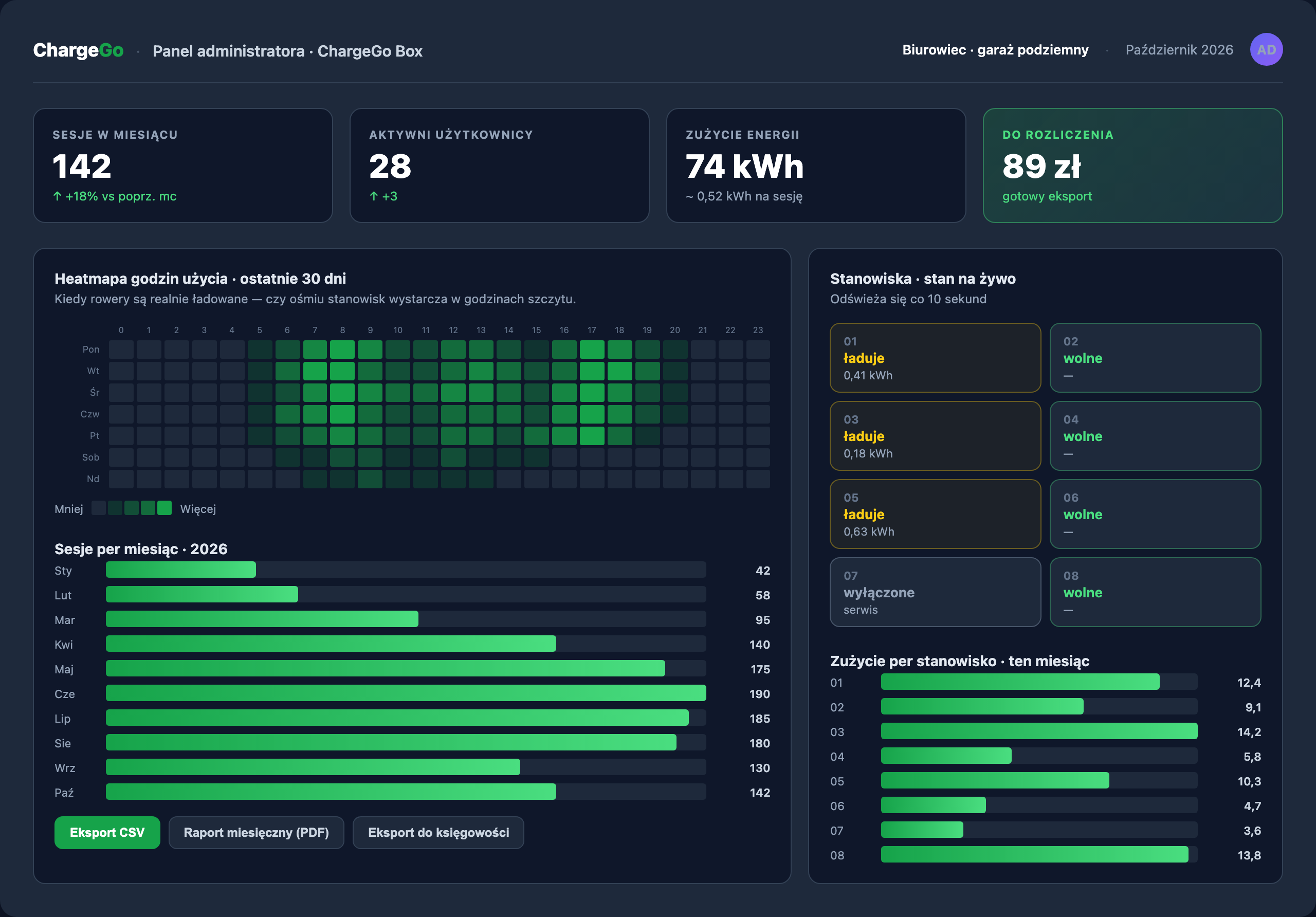Click the Lip sessions bar
The image size is (1316, 917).
397,718
